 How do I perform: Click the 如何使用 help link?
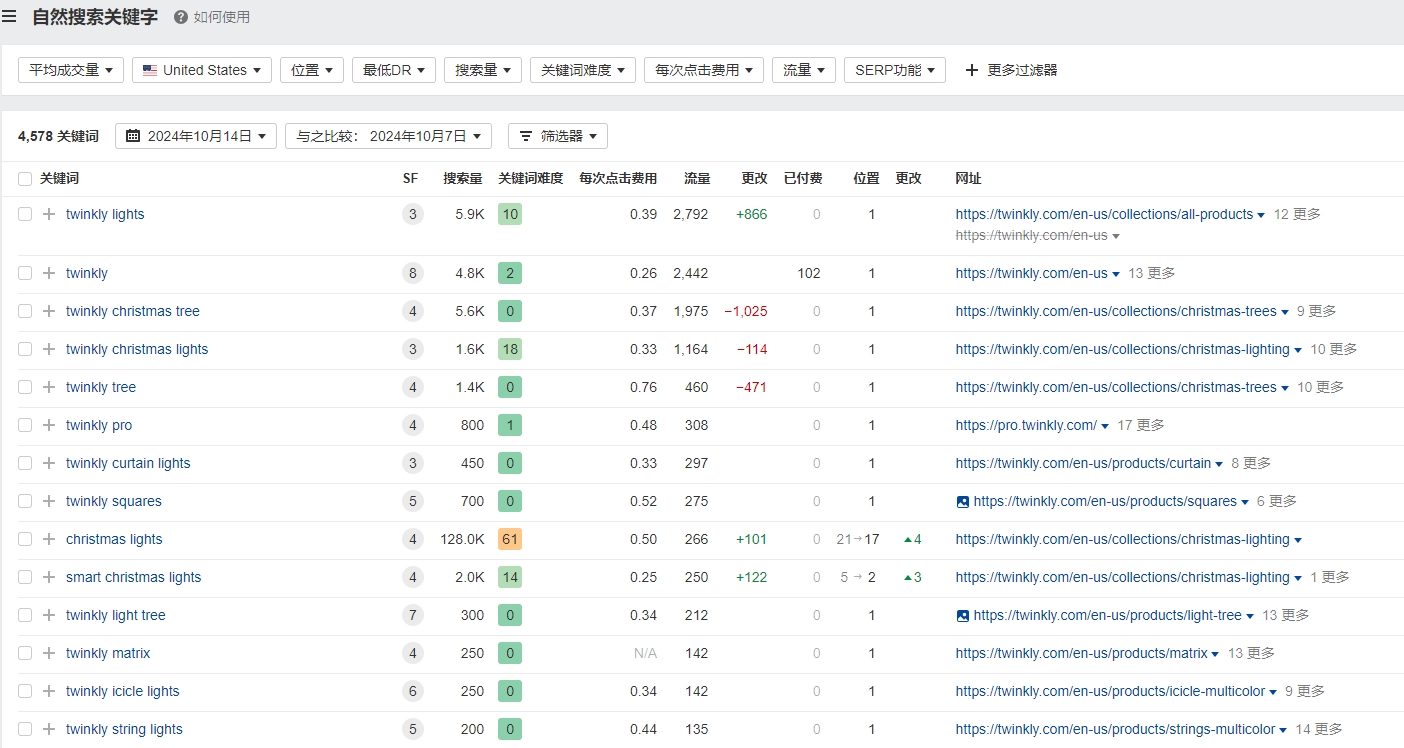[x=222, y=17]
